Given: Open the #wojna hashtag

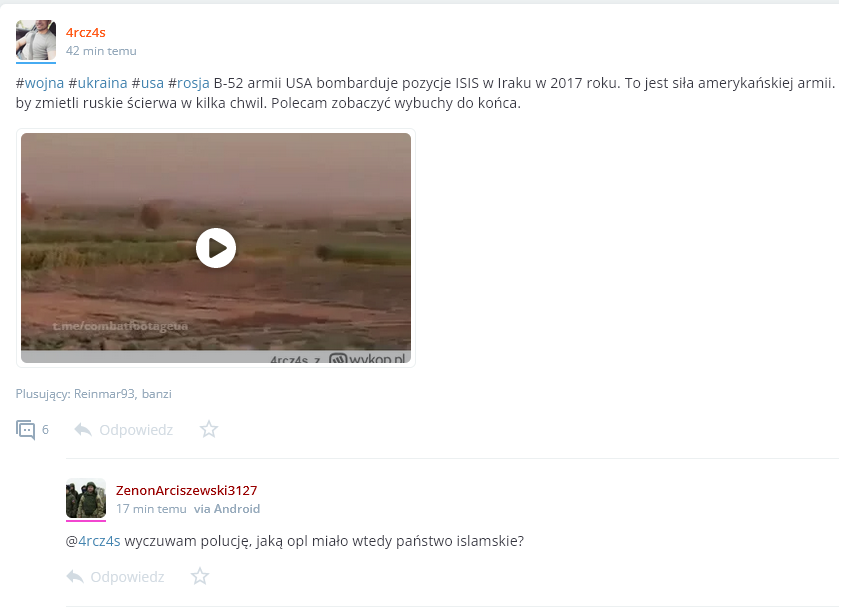Looking at the screenshot, I should [40, 83].
